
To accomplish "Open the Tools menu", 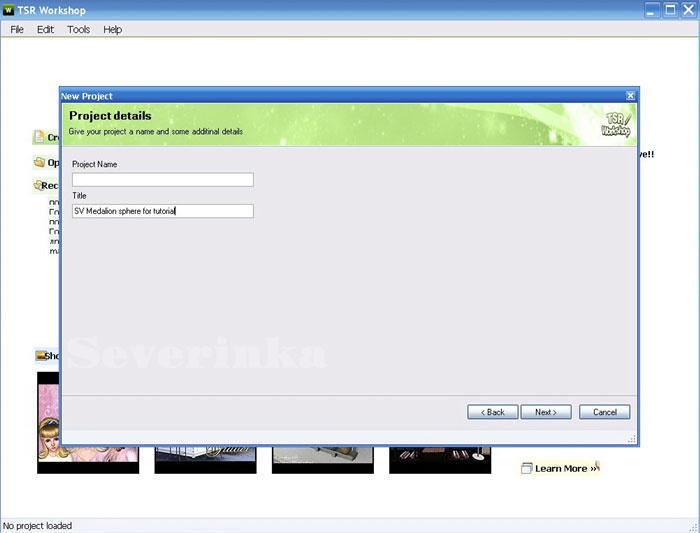I will [78, 29].
